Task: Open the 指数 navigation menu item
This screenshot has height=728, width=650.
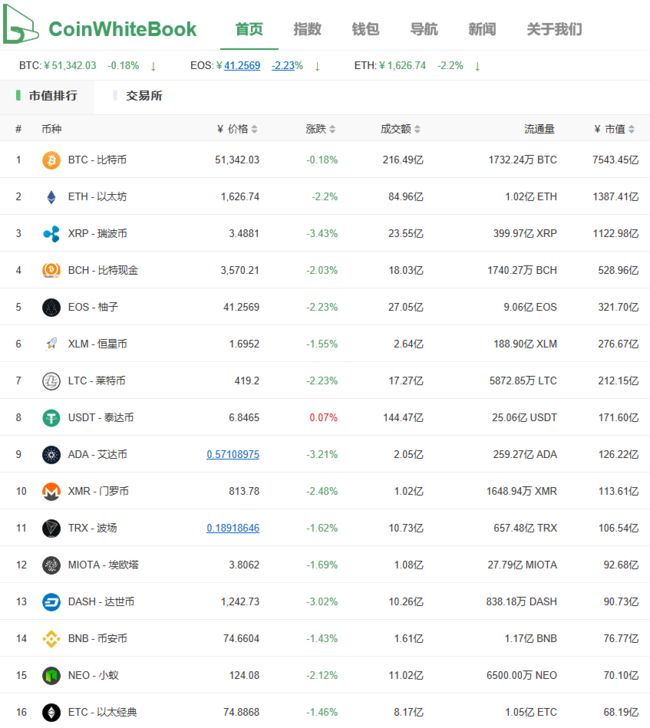Action: pos(307,29)
